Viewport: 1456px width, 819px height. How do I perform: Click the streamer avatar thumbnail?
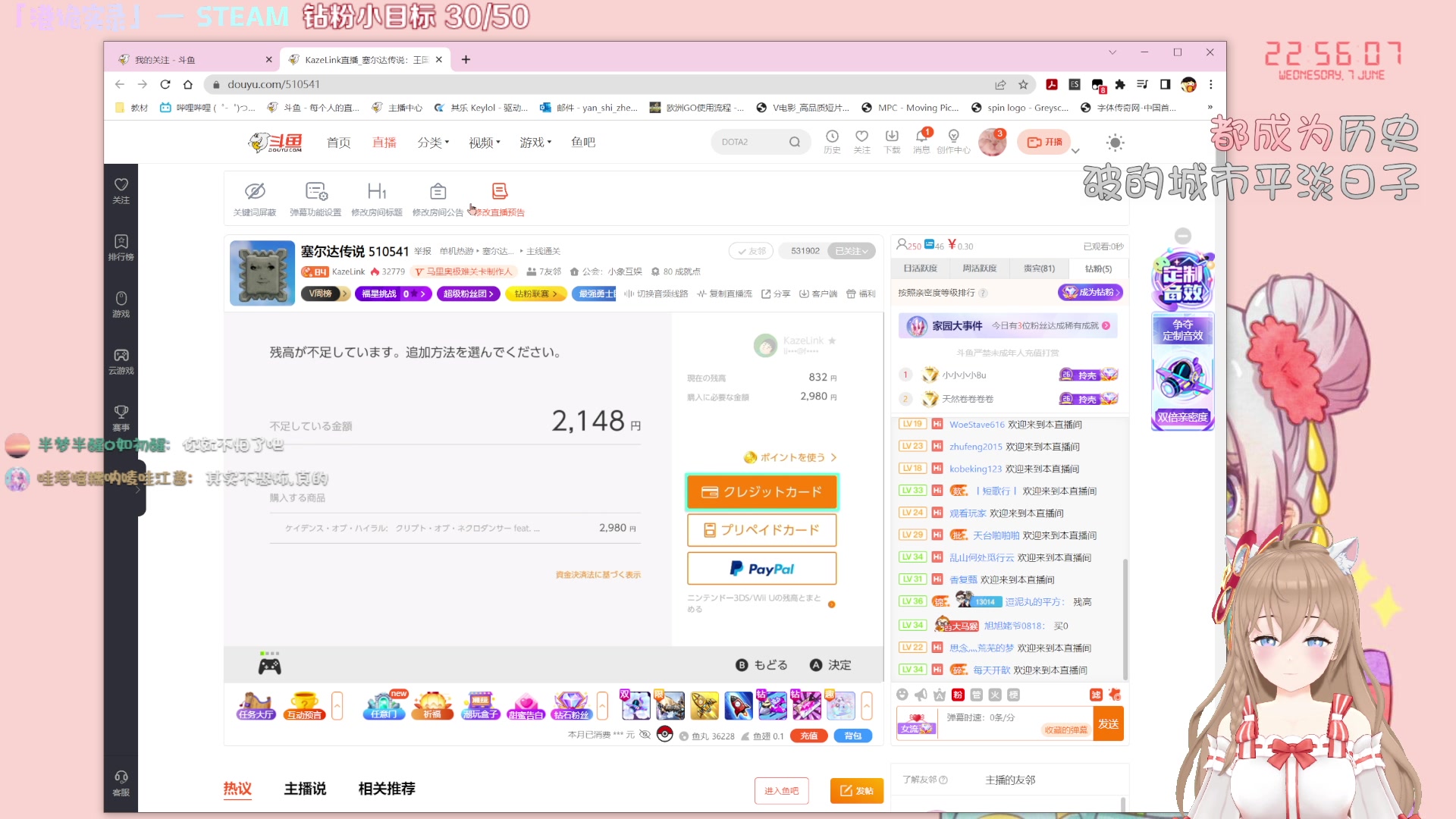[262, 273]
